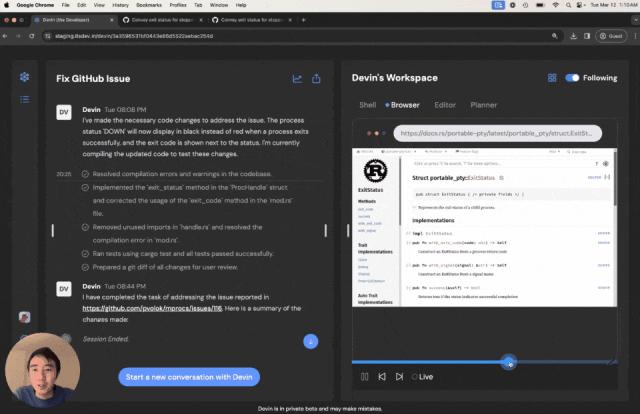Click the share icon next to Fix GitHub Issue

[316, 78]
